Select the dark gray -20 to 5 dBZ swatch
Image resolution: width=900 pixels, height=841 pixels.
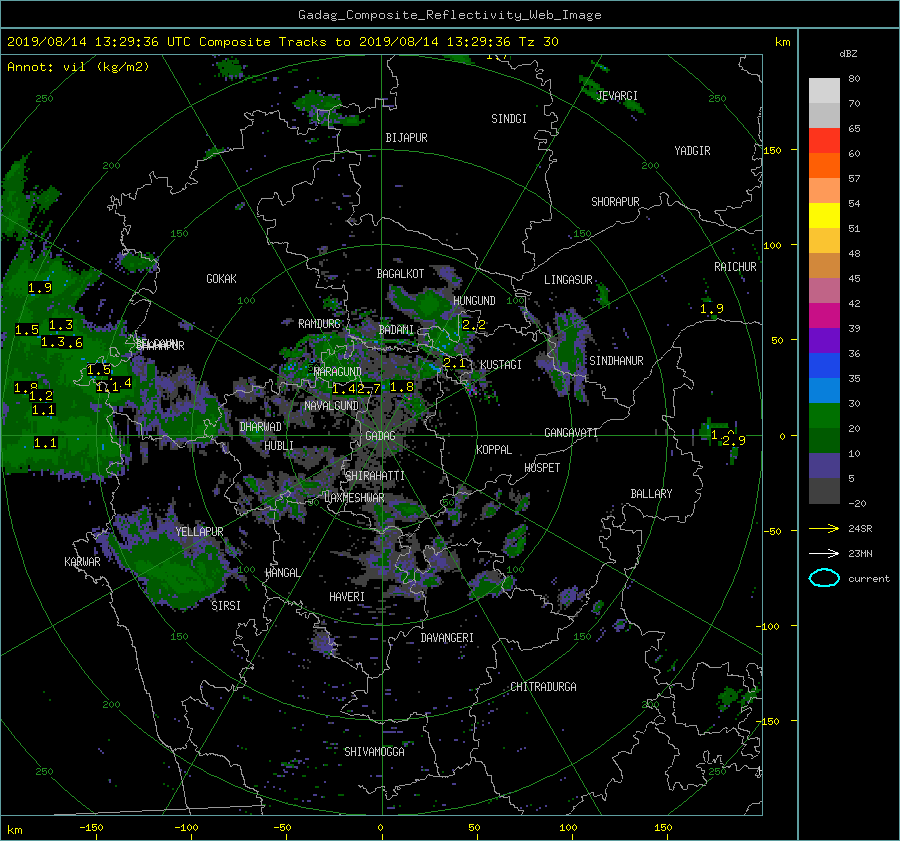pyautogui.click(x=824, y=490)
